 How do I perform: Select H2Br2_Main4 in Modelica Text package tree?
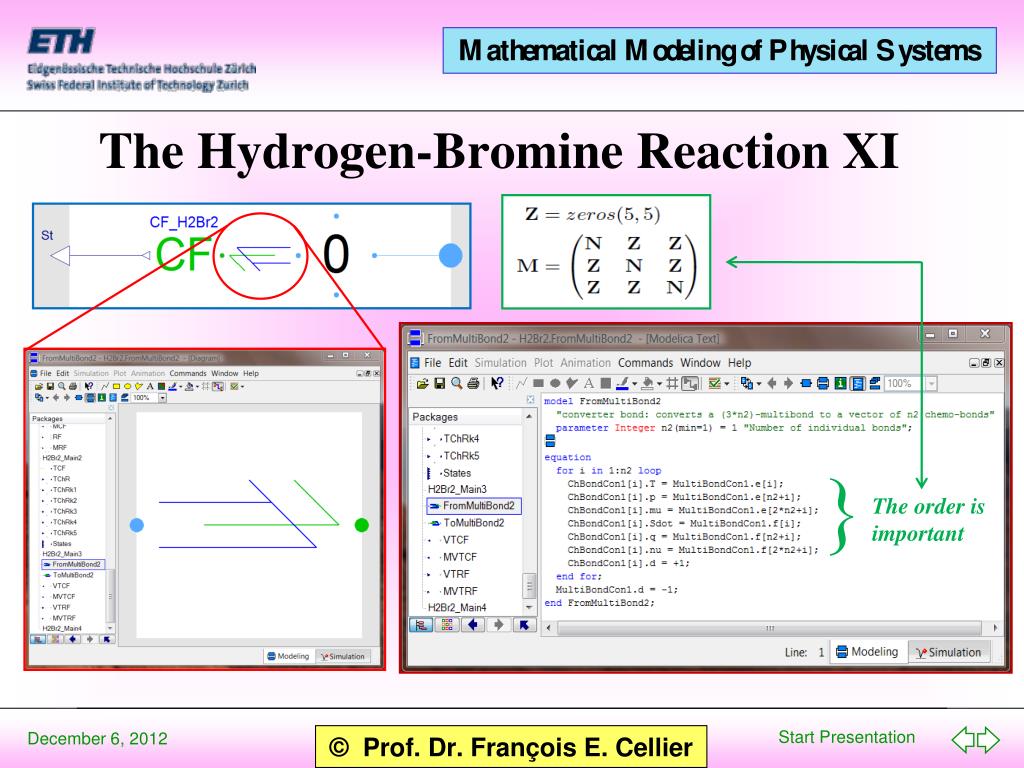457,607
